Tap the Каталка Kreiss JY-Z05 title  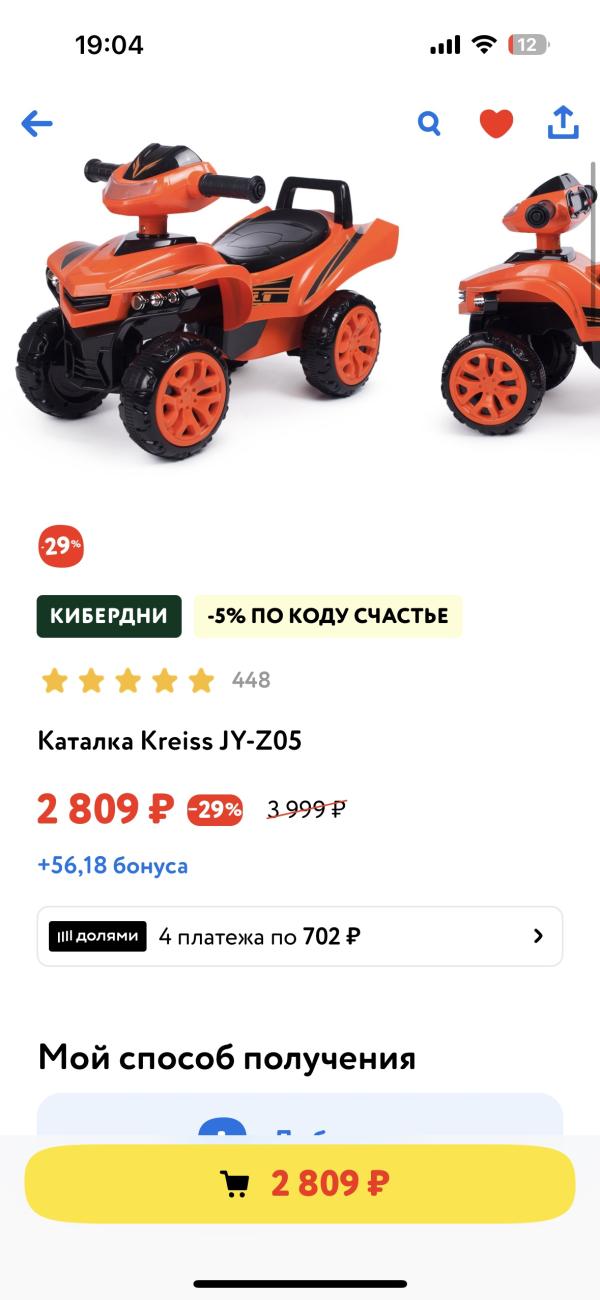tap(170, 741)
